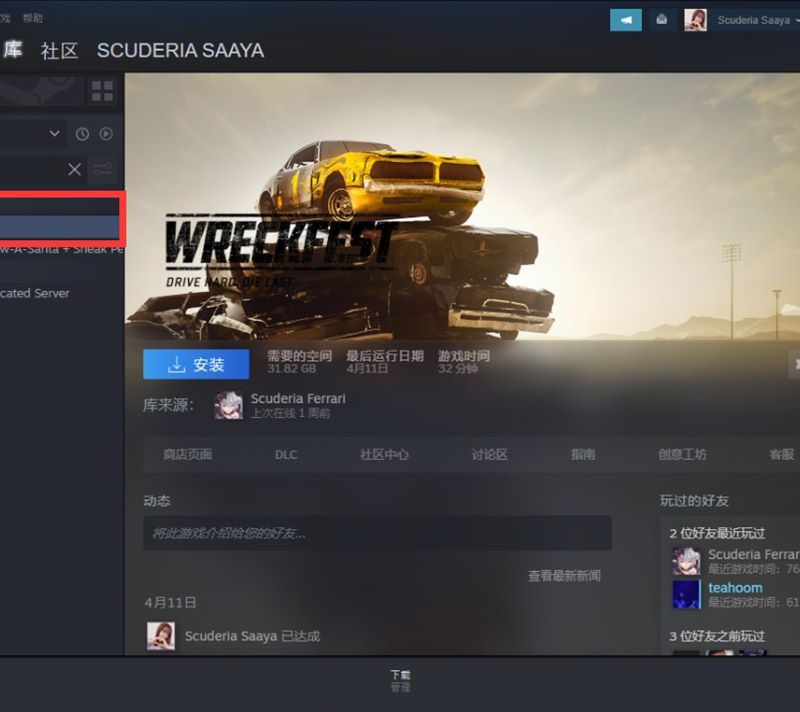Open the teahoom friend name link
800x712 pixels.
[x=735, y=588]
